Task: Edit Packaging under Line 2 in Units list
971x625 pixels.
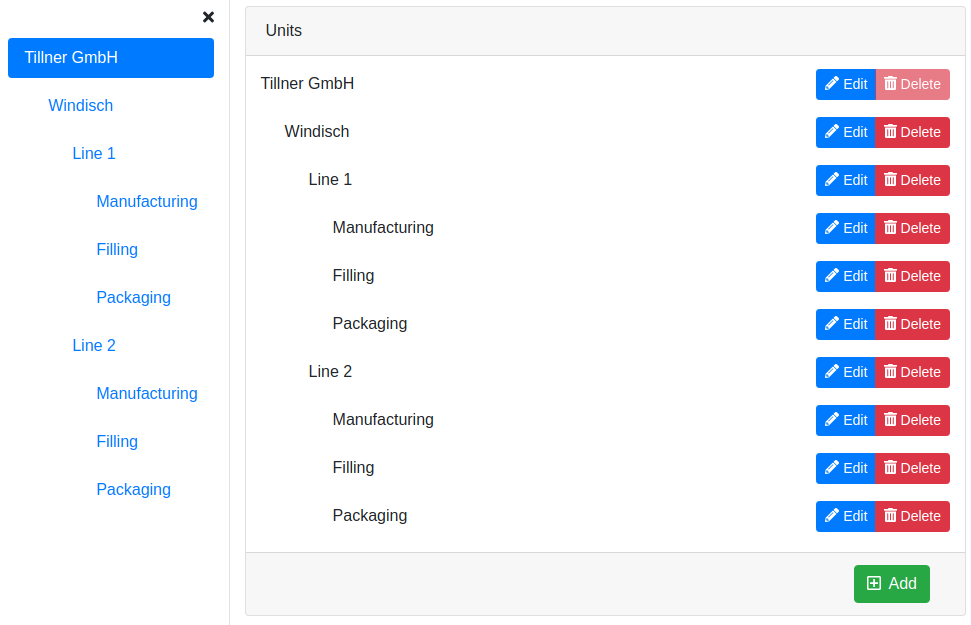Action: (x=846, y=516)
